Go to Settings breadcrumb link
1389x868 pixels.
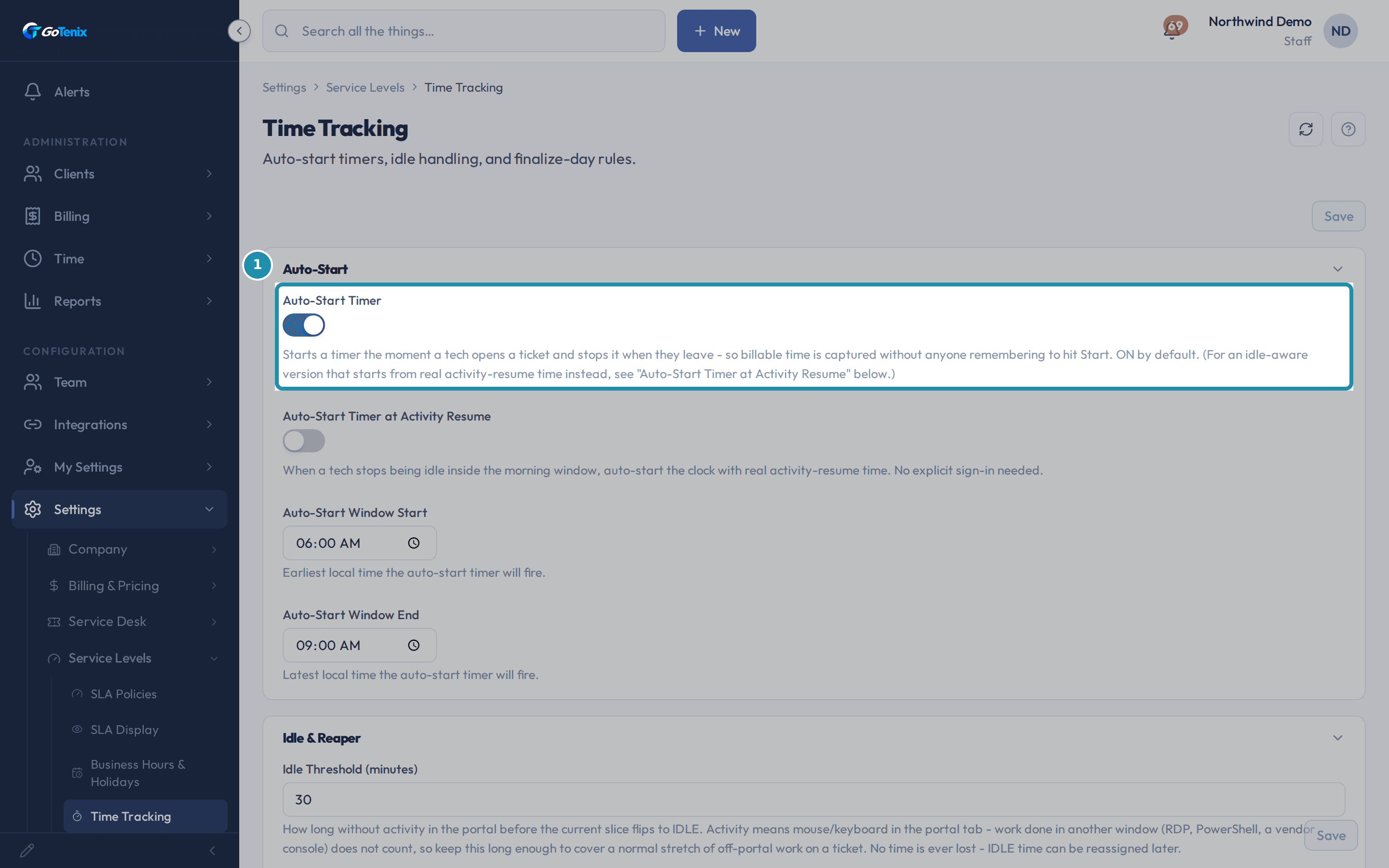[284, 87]
